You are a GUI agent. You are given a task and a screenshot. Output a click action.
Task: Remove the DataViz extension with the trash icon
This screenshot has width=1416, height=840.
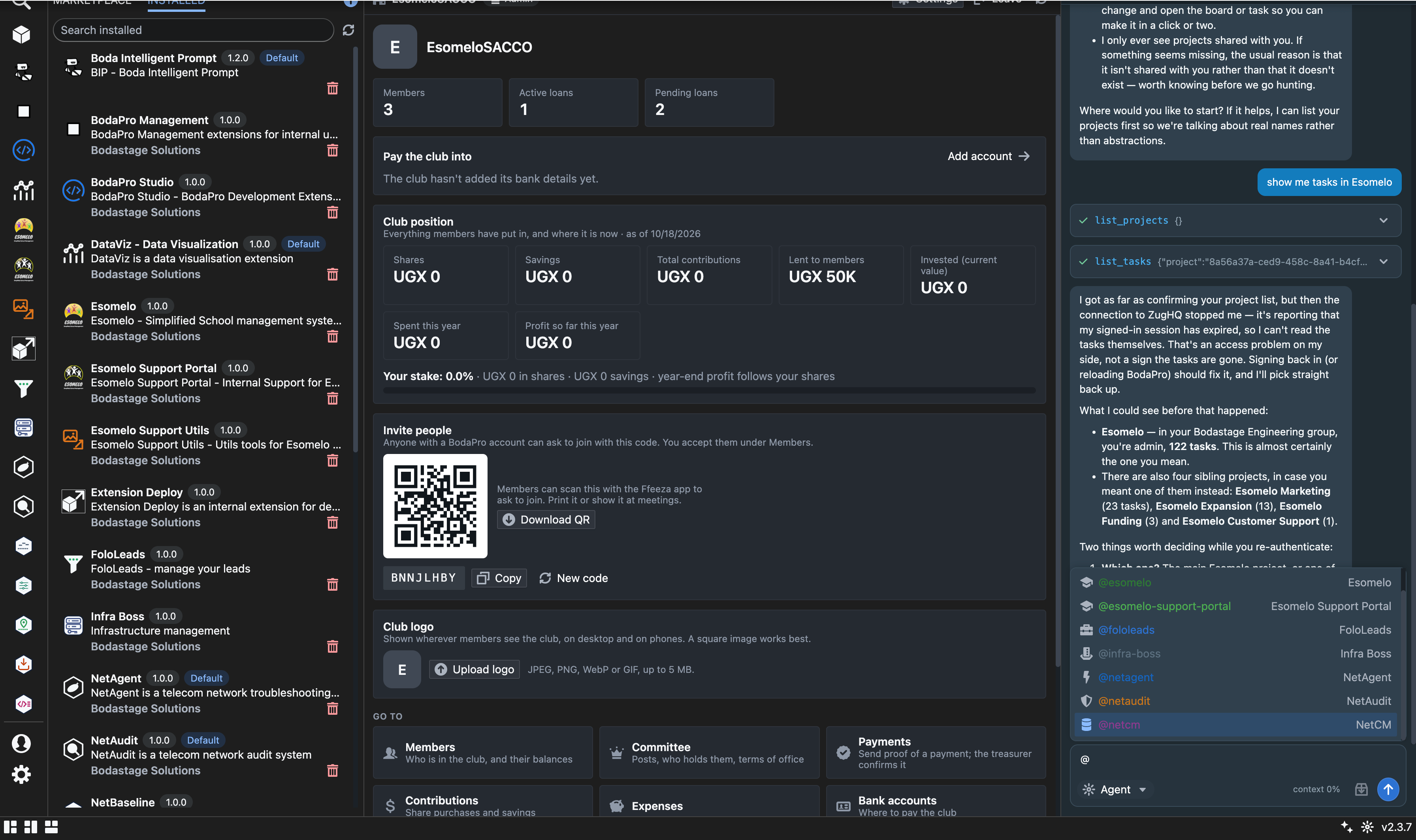coord(332,275)
